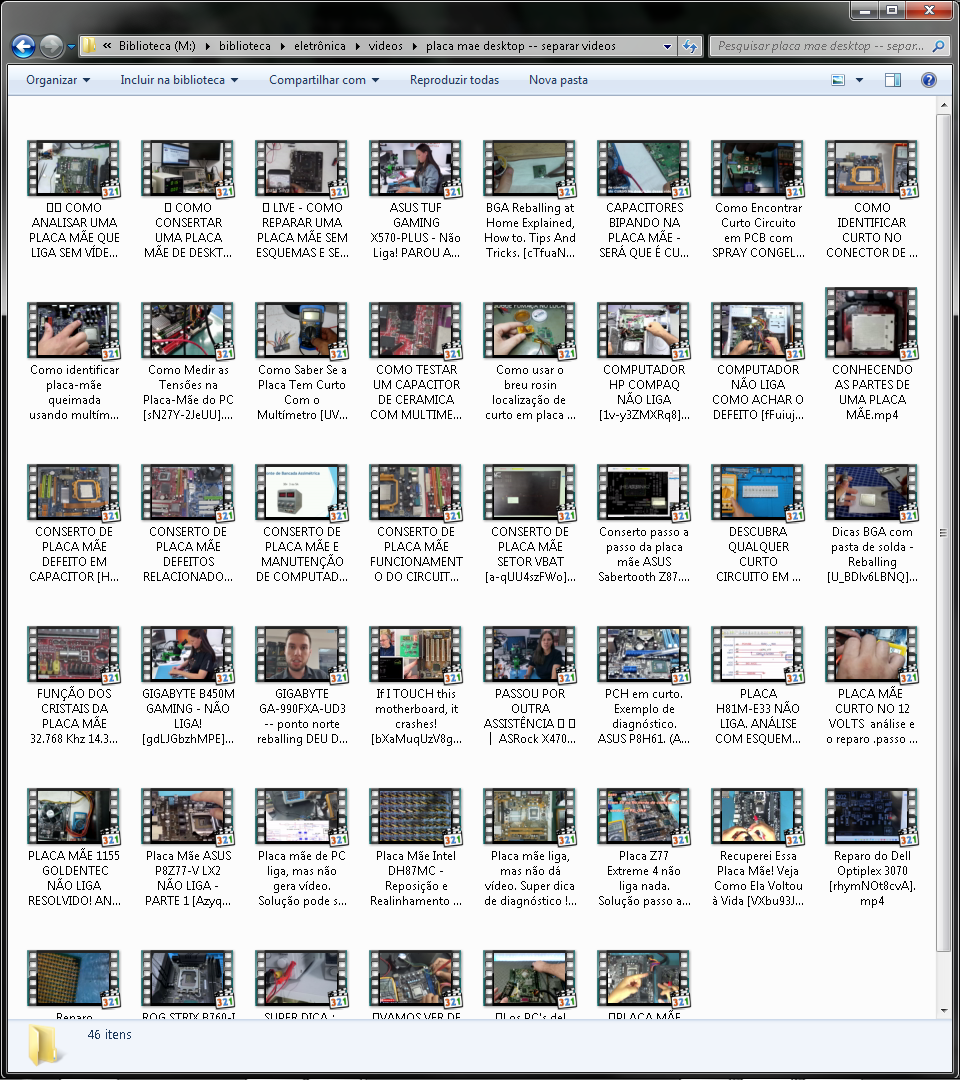Expand arrow after 'eletrônica' breadcrumb

tap(357, 46)
